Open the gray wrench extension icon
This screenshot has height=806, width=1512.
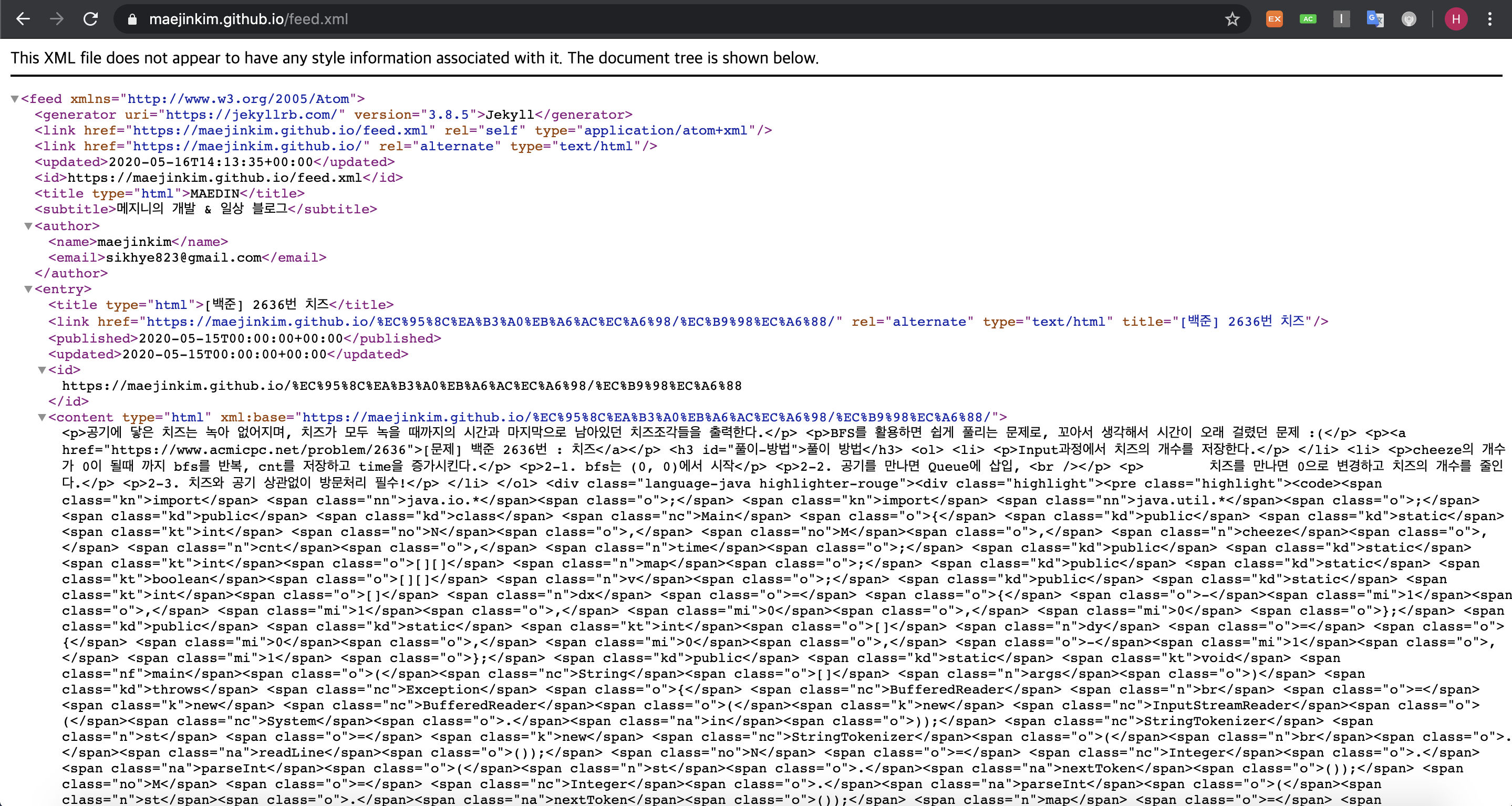pos(1409,19)
